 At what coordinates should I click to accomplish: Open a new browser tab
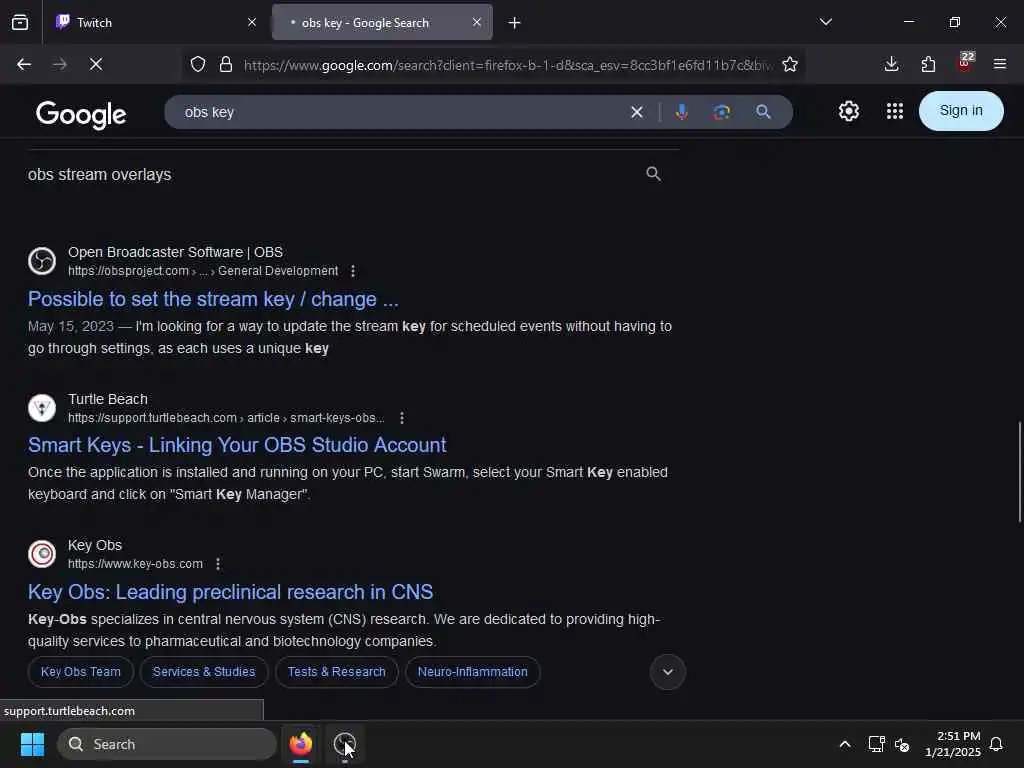[x=515, y=23]
